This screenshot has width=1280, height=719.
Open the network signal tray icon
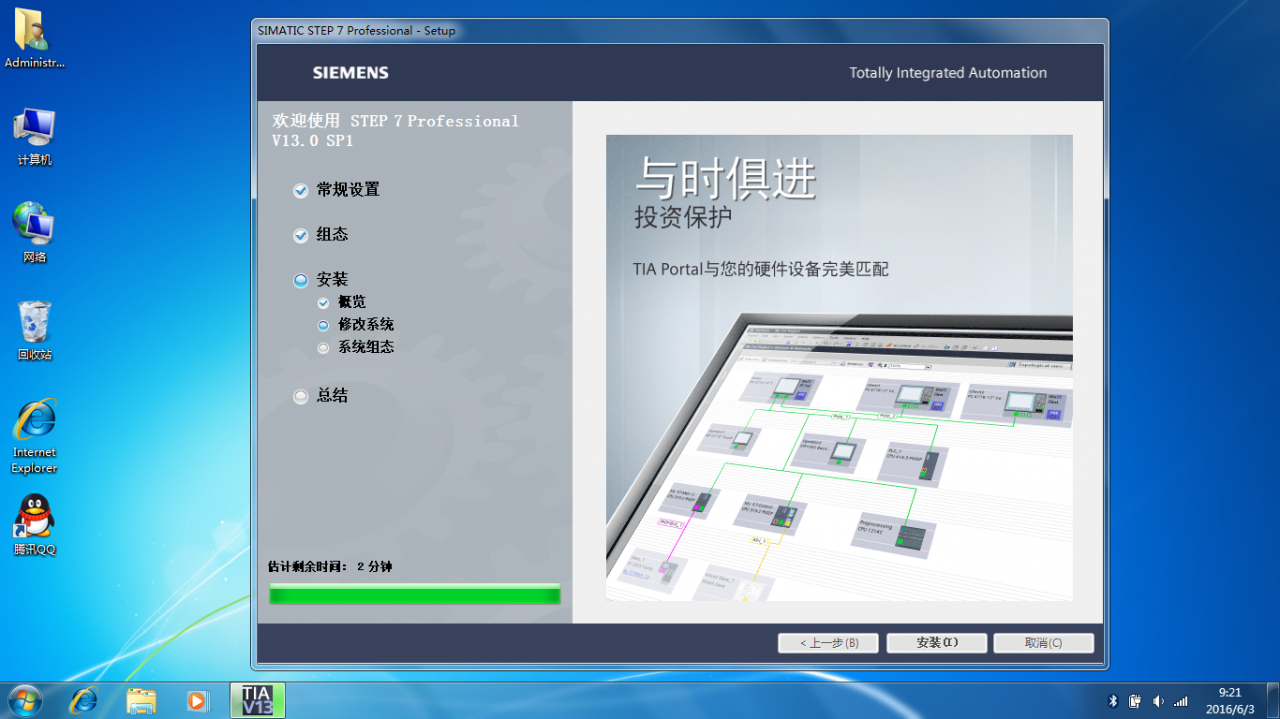(1181, 701)
